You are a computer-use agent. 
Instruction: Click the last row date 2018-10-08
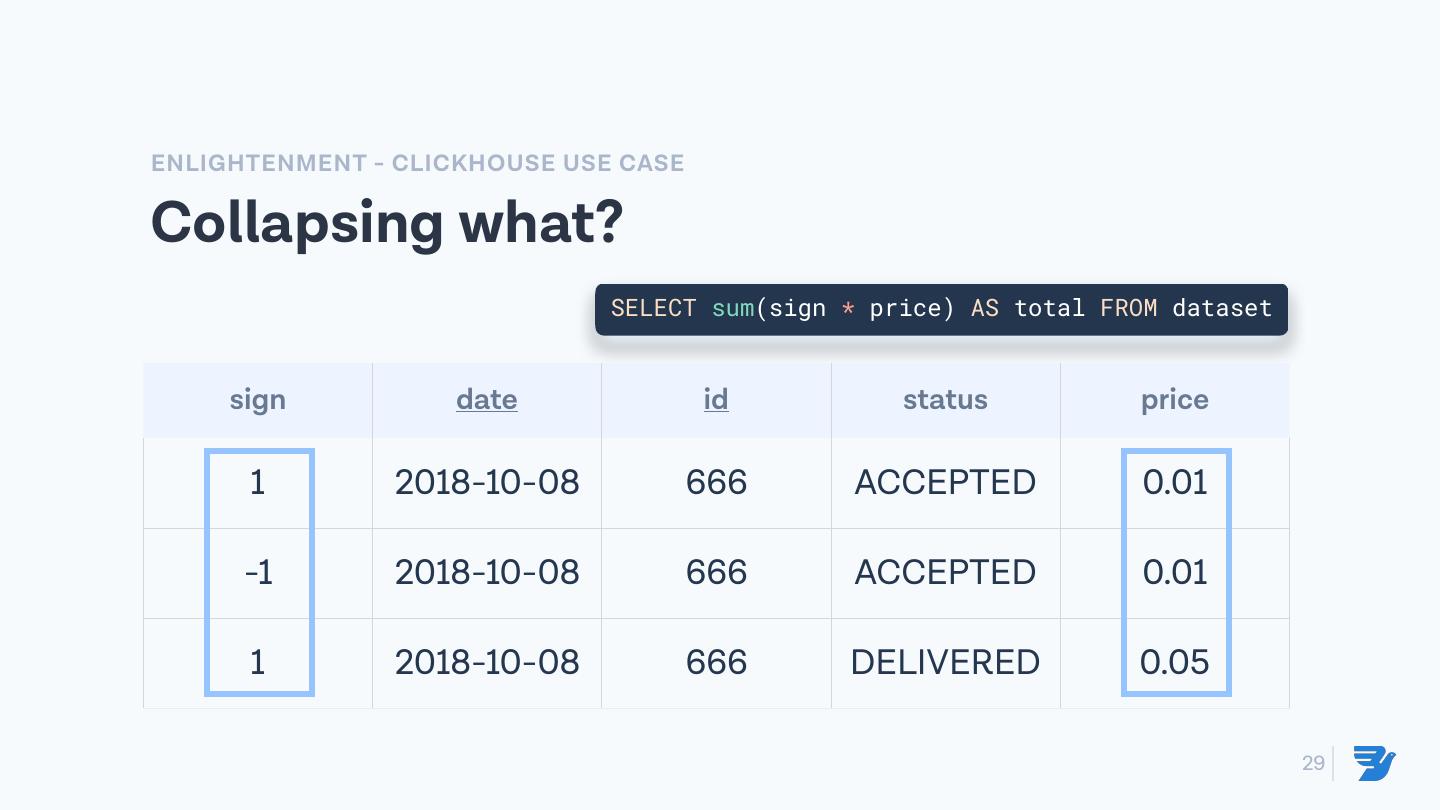pyautogui.click(x=487, y=662)
